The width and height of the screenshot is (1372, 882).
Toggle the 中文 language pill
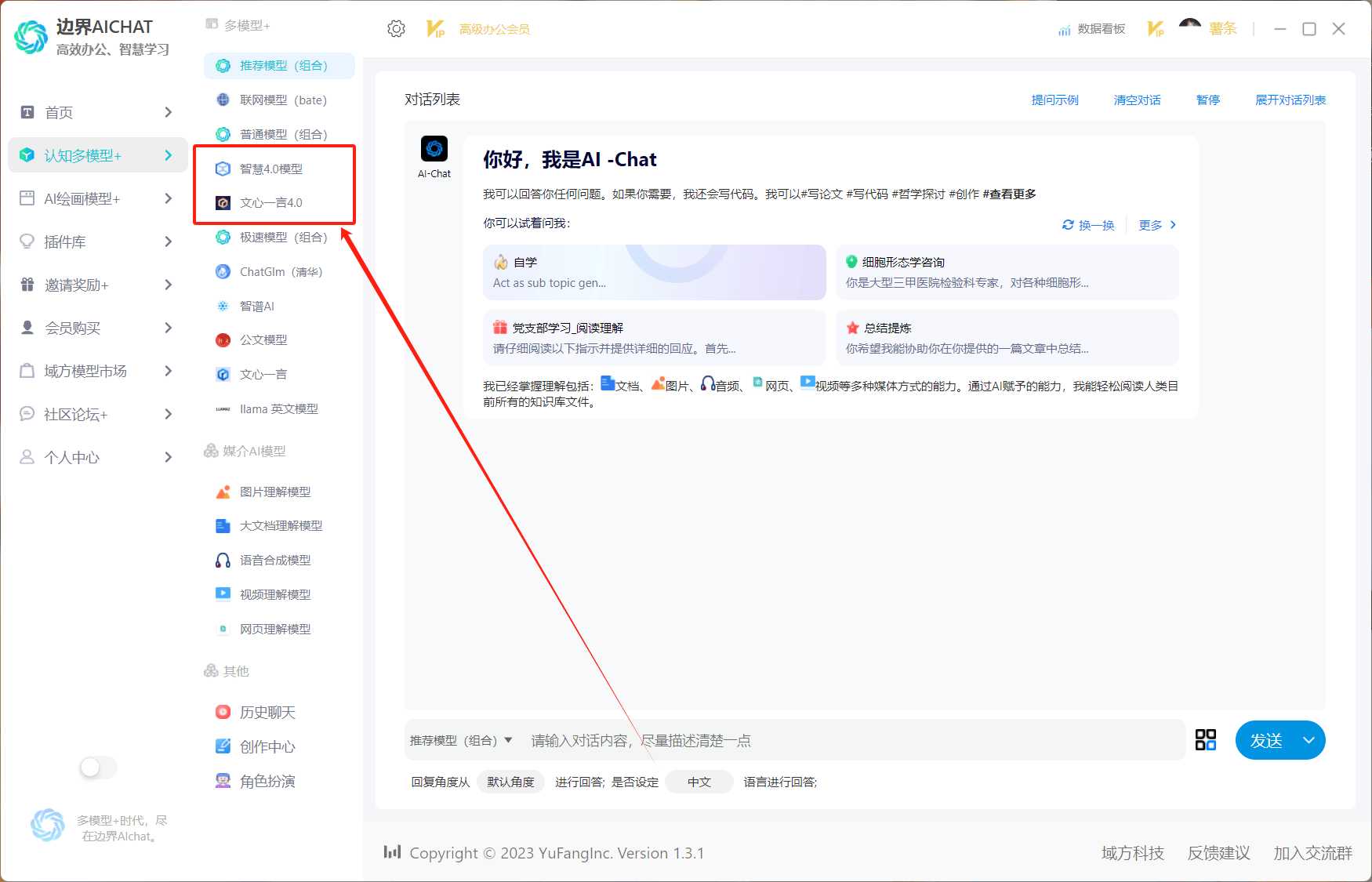699,782
